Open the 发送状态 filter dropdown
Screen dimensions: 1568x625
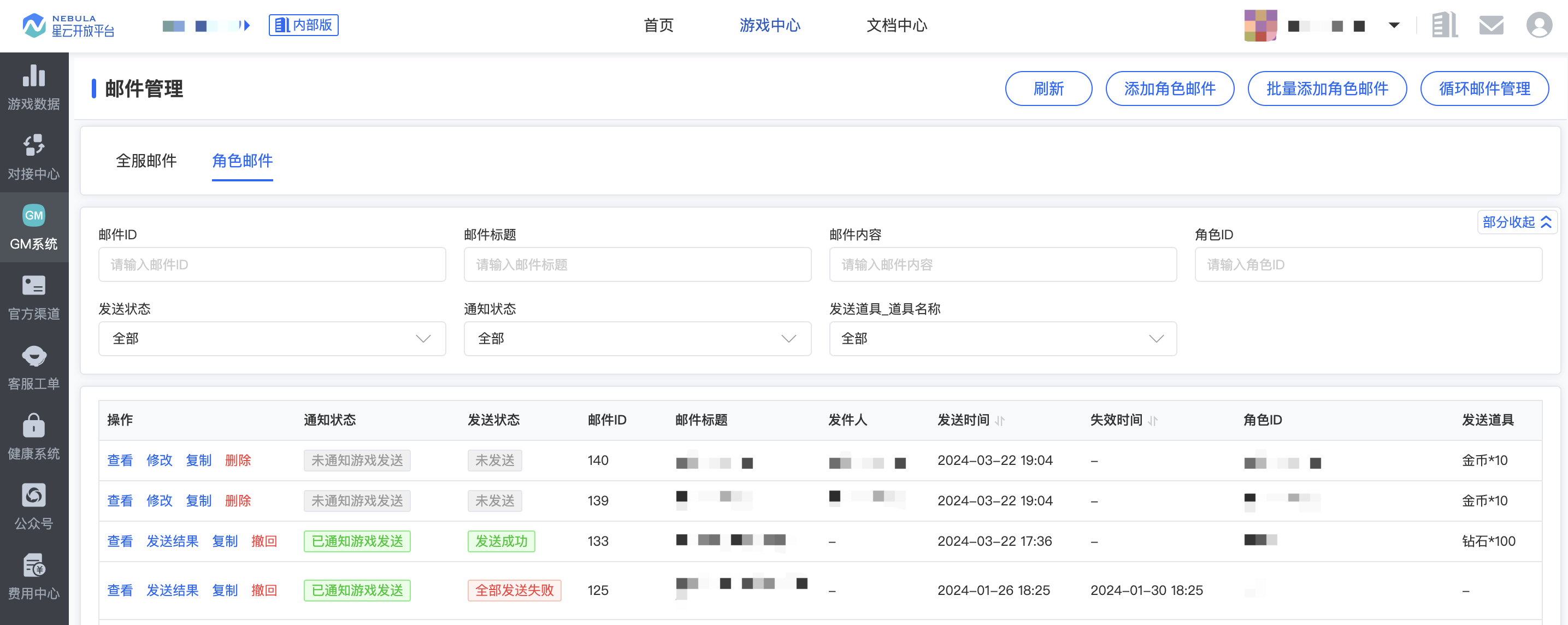(x=272, y=338)
